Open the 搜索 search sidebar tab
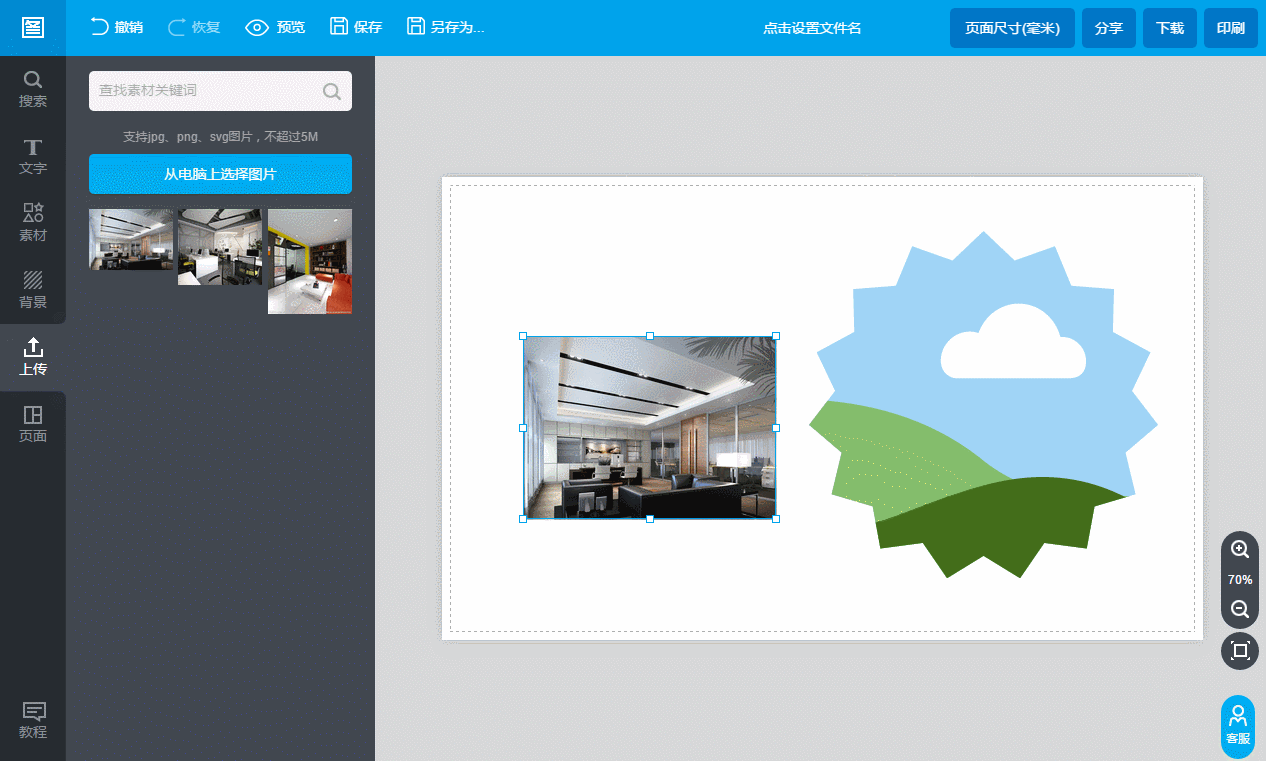 [x=33, y=89]
